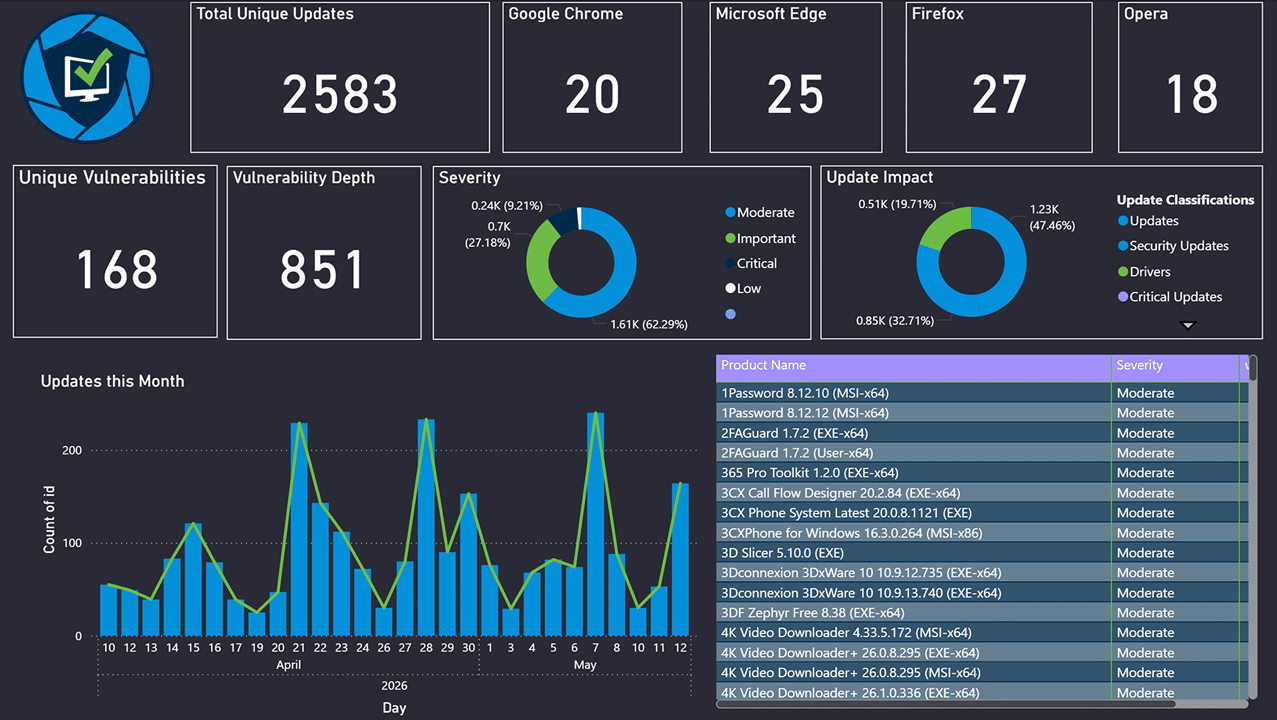Select the Important severity legend item
Screen dimensions: 1277x720
click(760, 238)
